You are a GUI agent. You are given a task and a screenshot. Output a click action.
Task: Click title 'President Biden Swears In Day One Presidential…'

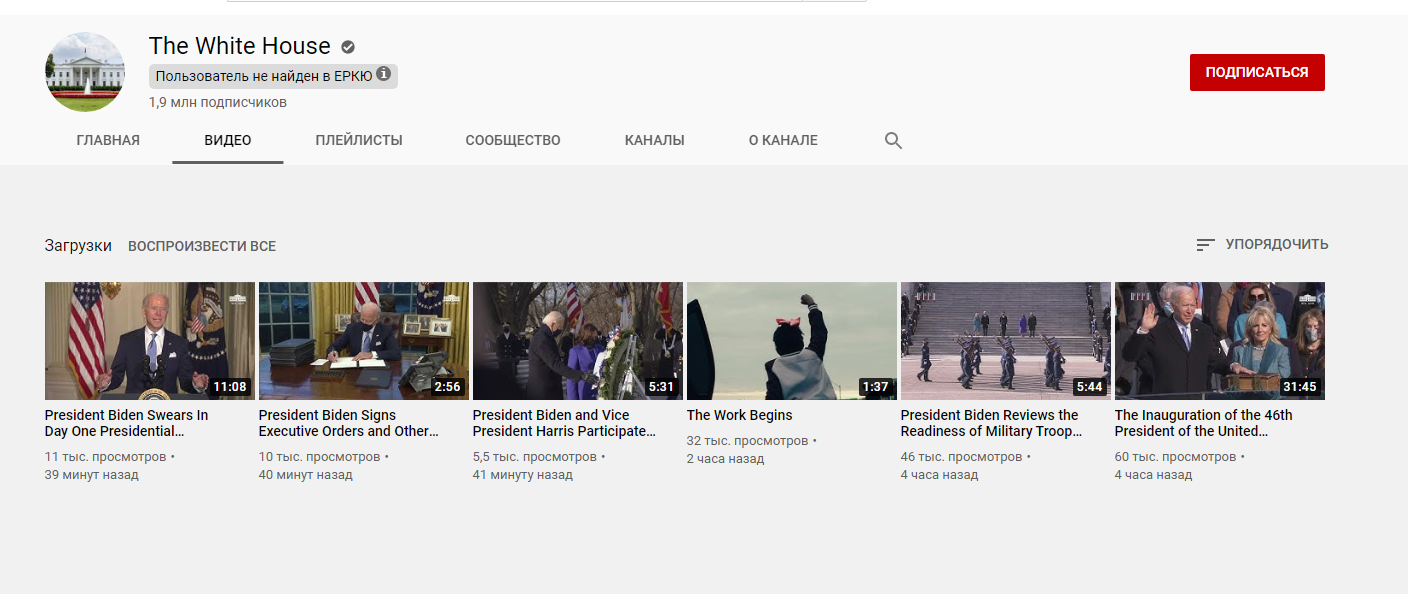(127, 423)
